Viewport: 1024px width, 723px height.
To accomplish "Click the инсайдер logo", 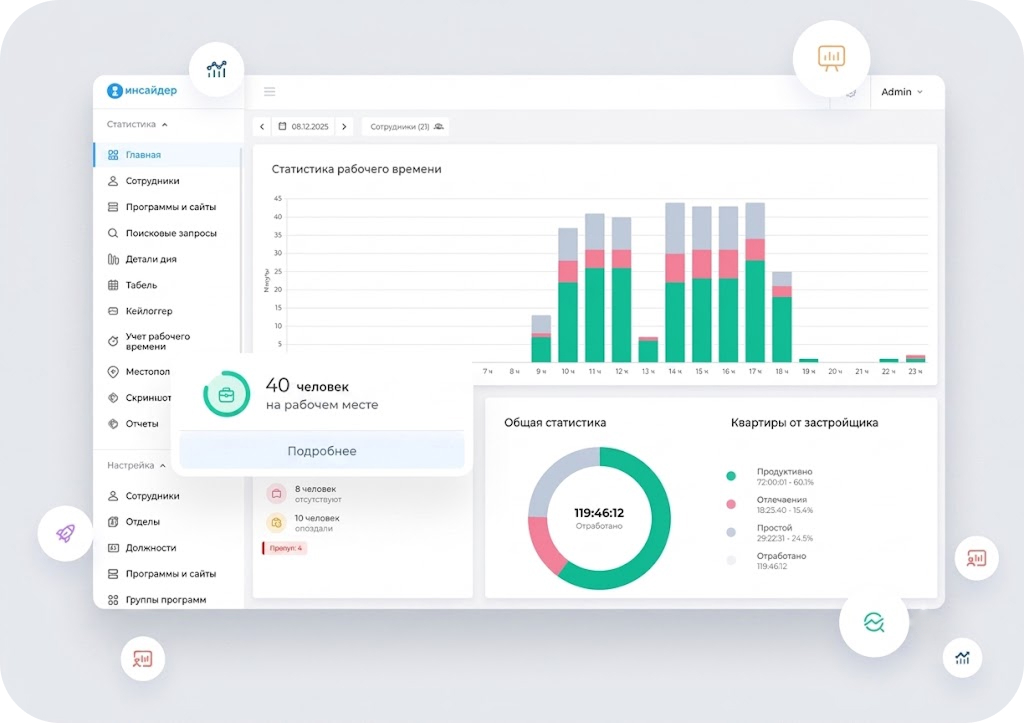I will pyautogui.click(x=142, y=90).
